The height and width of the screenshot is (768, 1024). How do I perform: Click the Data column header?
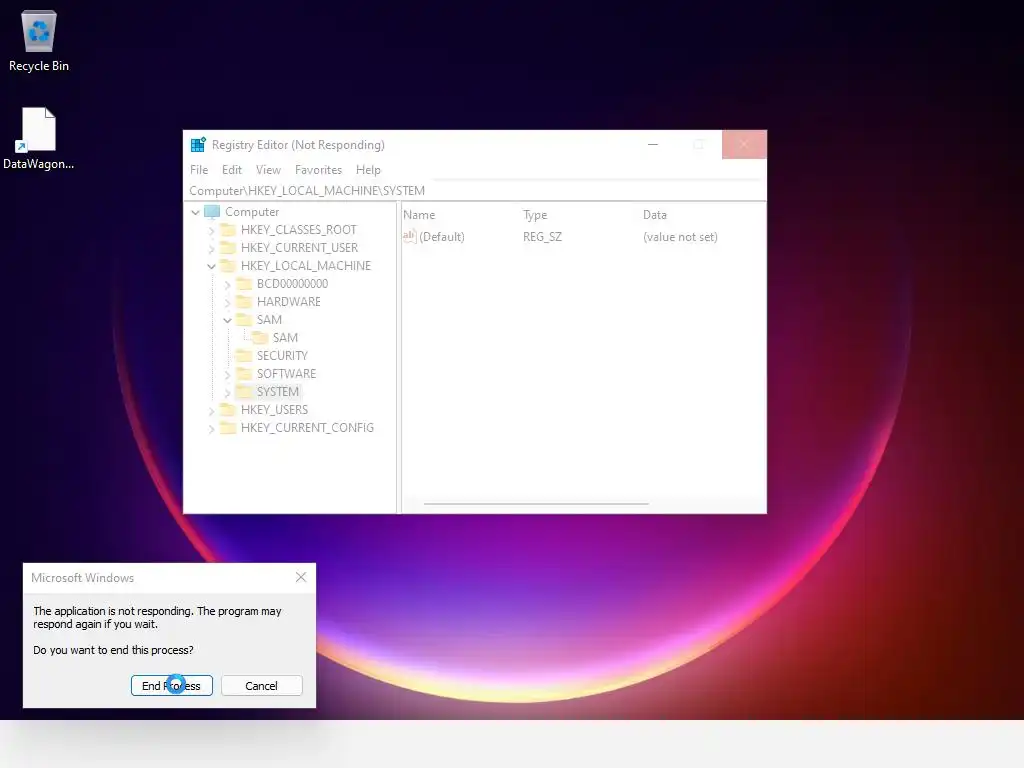(x=654, y=215)
